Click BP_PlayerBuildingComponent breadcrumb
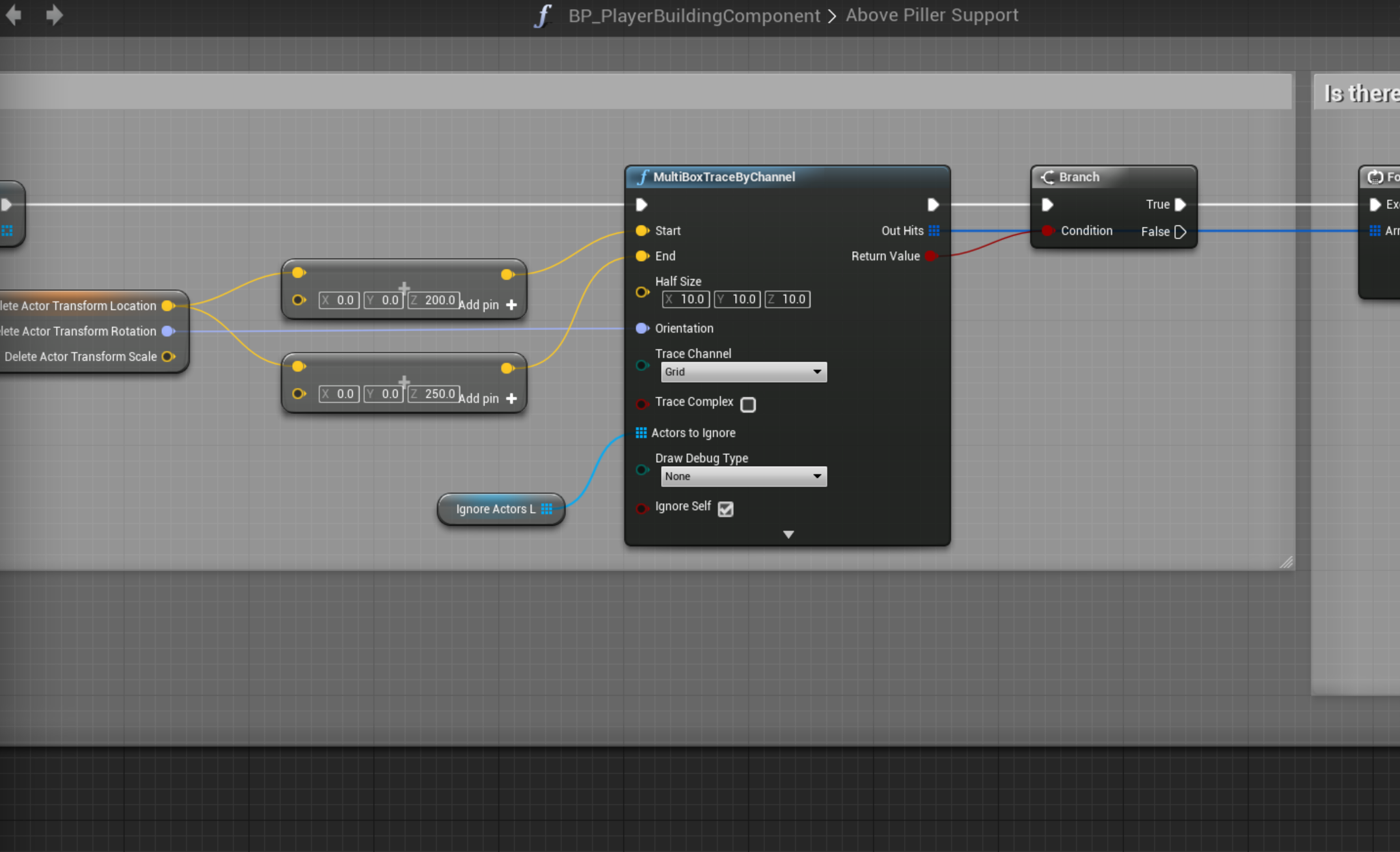 (x=693, y=16)
